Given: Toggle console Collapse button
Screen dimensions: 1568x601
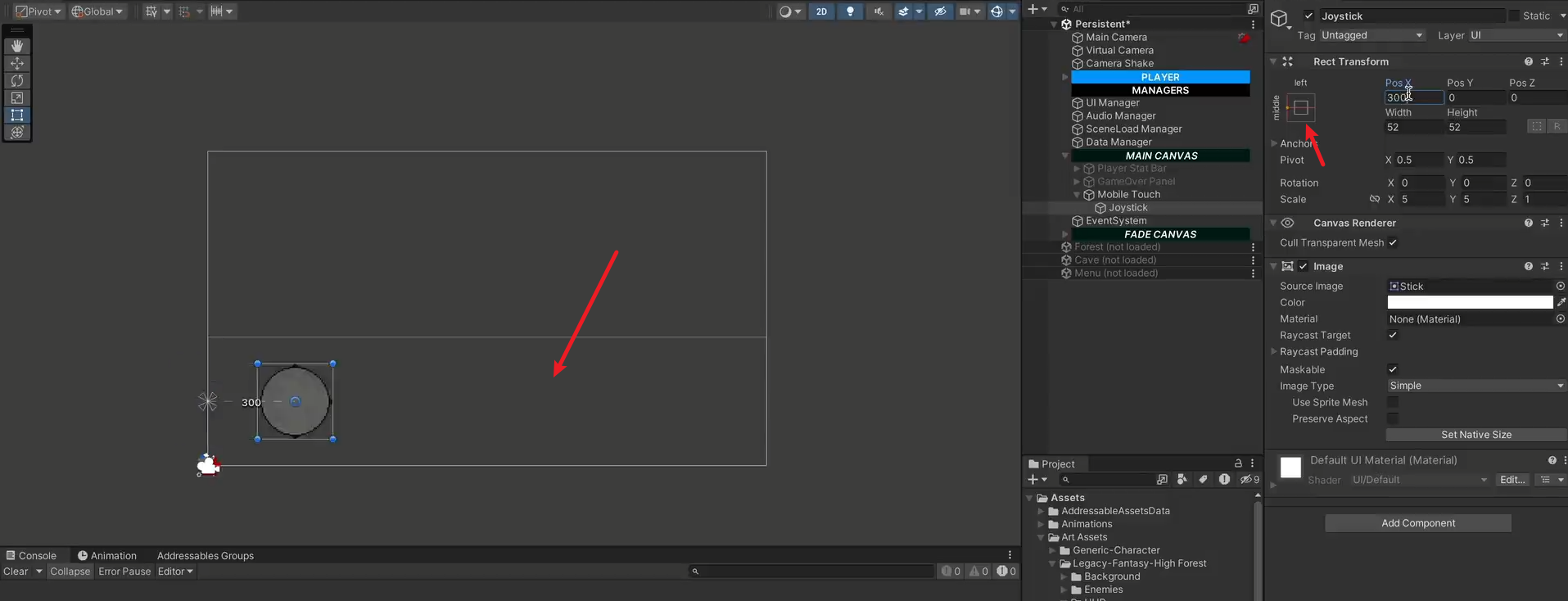Looking at the screenshot, I should pos(70,572).
